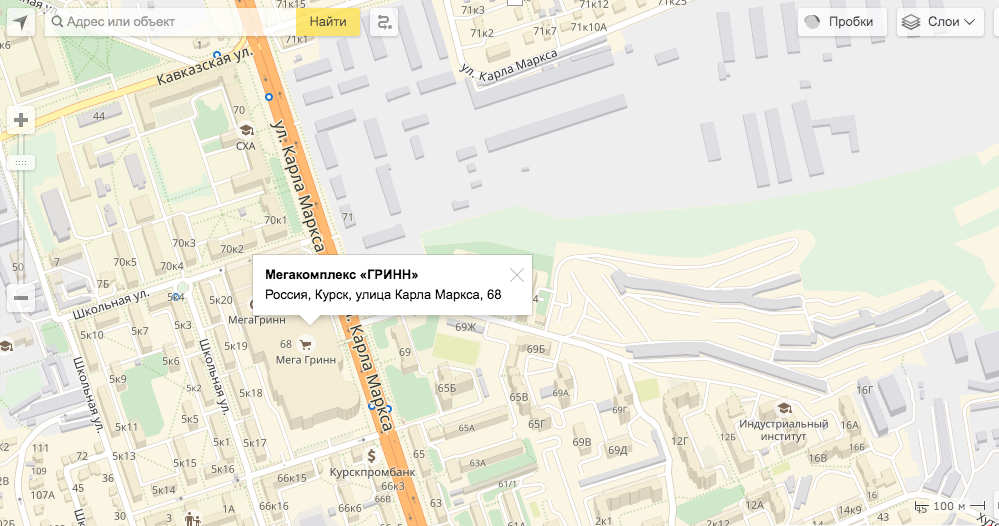Click building number 16В

pos(817,458)
